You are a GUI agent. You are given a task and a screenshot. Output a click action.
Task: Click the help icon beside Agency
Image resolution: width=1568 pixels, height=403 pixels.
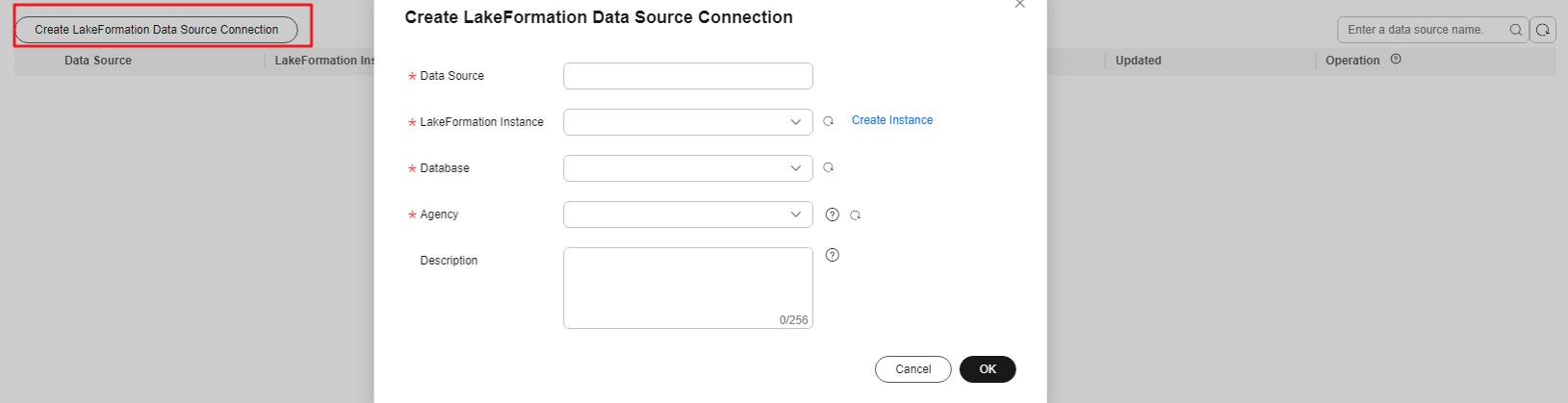833,214
